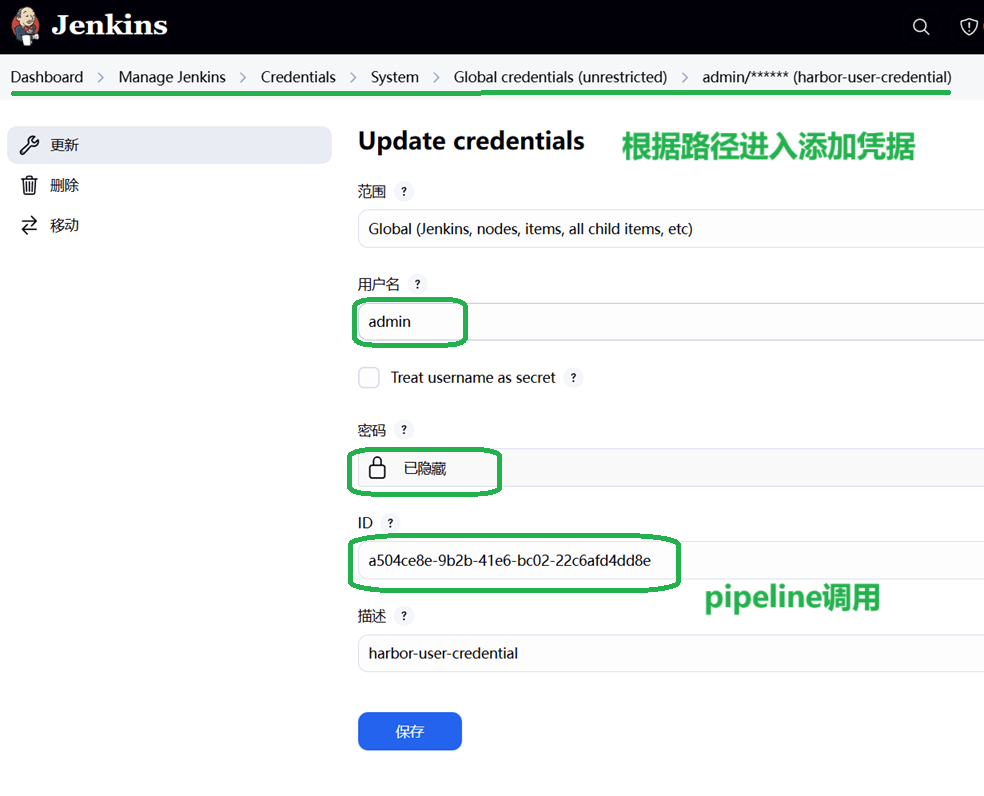This screenshot has width=984, height=796.
Task: Click the 已隐藏 password field
Action: pyautogui.click(x=671, y=468)
